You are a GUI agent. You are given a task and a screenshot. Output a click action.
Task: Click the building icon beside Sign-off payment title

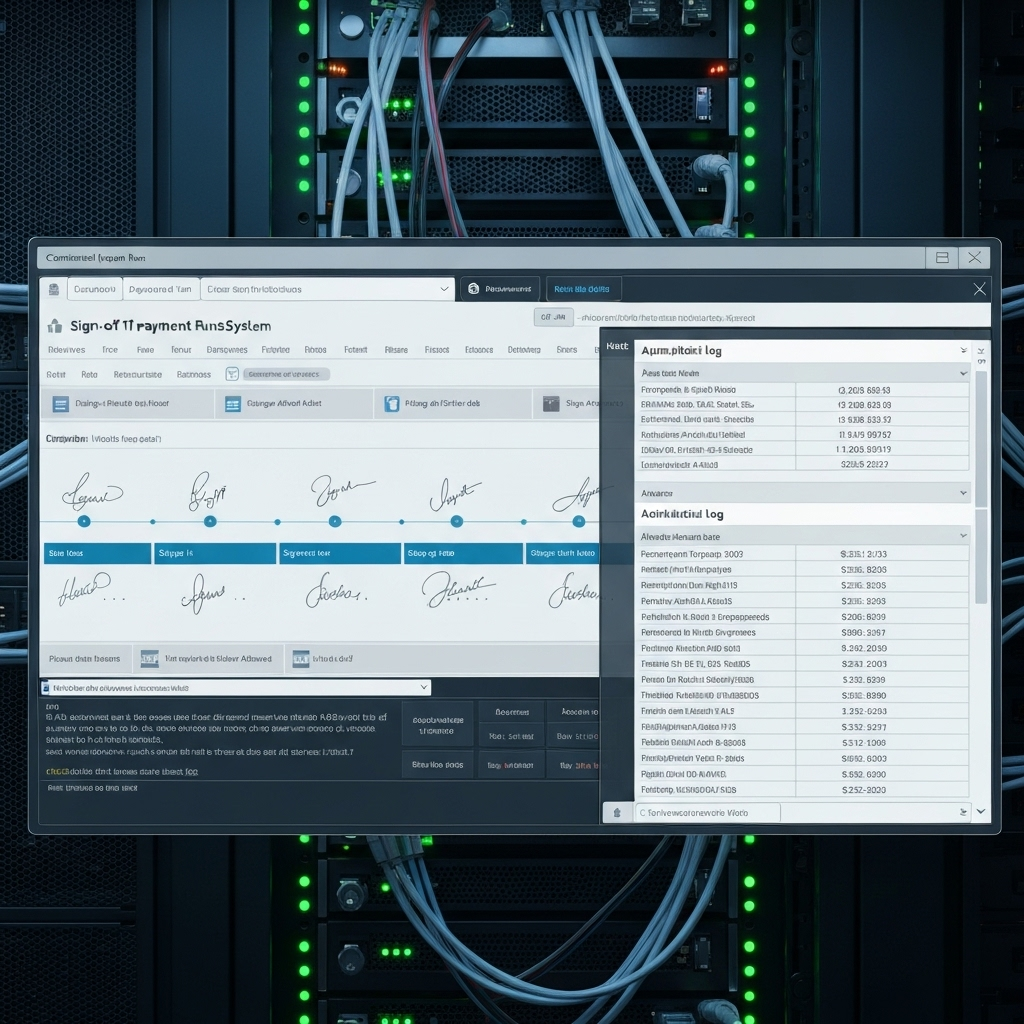click(x=54, y=326)
